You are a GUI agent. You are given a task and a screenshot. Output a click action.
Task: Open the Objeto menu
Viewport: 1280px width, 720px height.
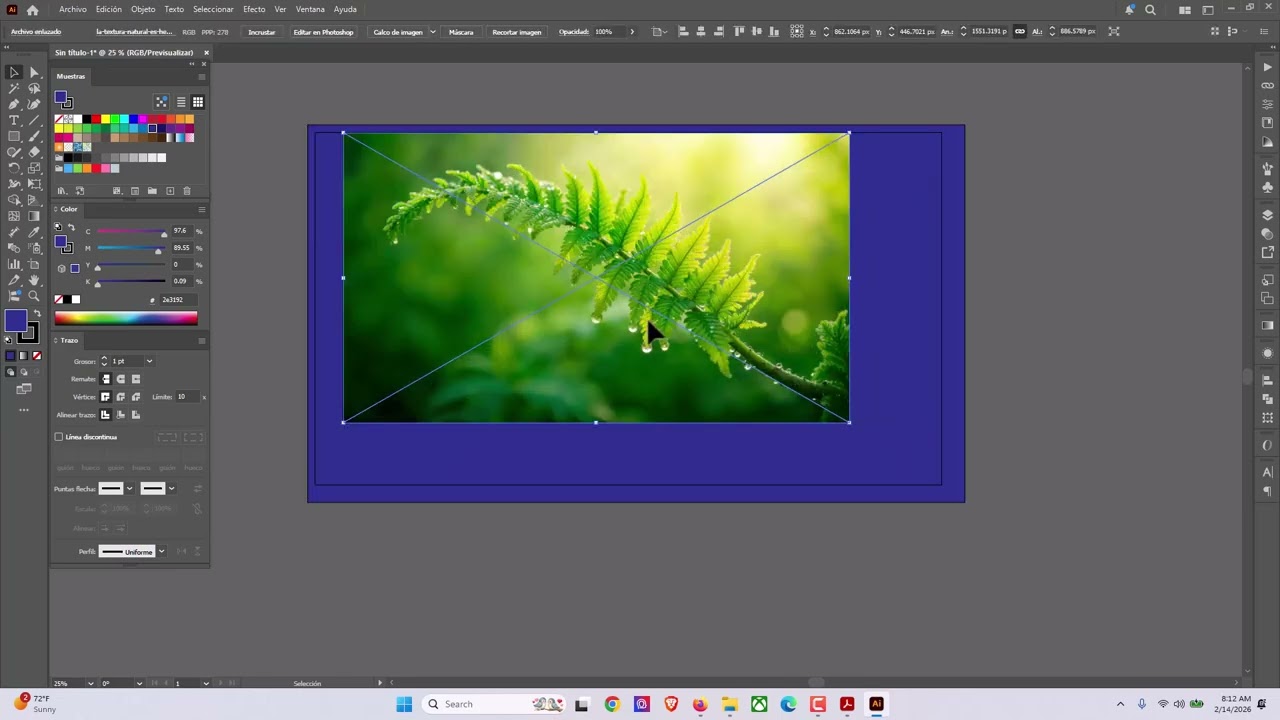click(143, 9)
